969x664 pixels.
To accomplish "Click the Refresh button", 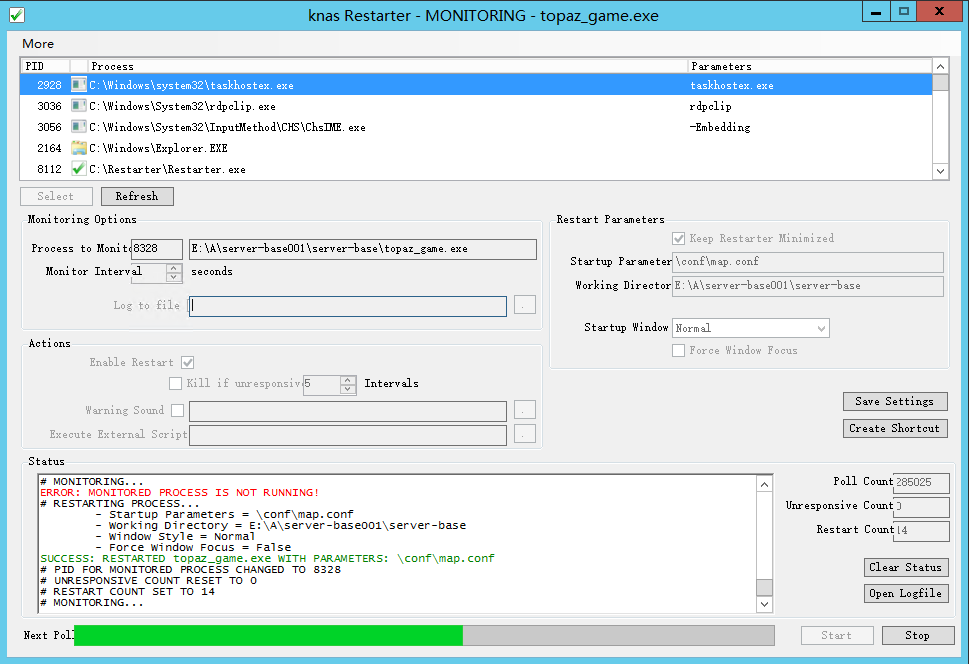I will coord(137,196).
